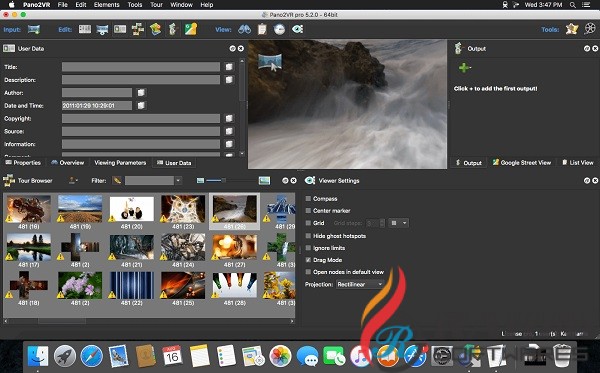Open Finder from the dock
Image resolution: width=600 pixels, height=373 pixels.
tap(38, 356)
